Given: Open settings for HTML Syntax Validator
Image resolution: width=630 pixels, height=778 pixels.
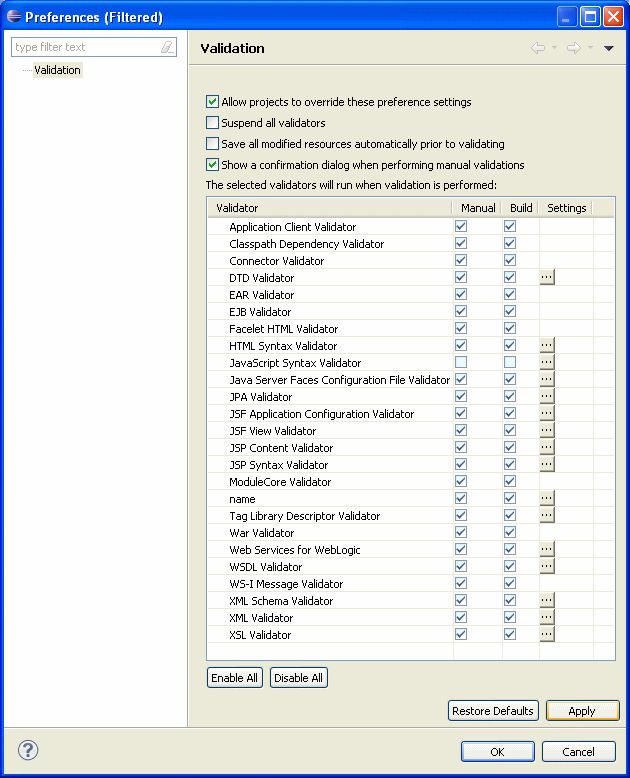Looking at the screenshot, I should click(x=547, y=345).
